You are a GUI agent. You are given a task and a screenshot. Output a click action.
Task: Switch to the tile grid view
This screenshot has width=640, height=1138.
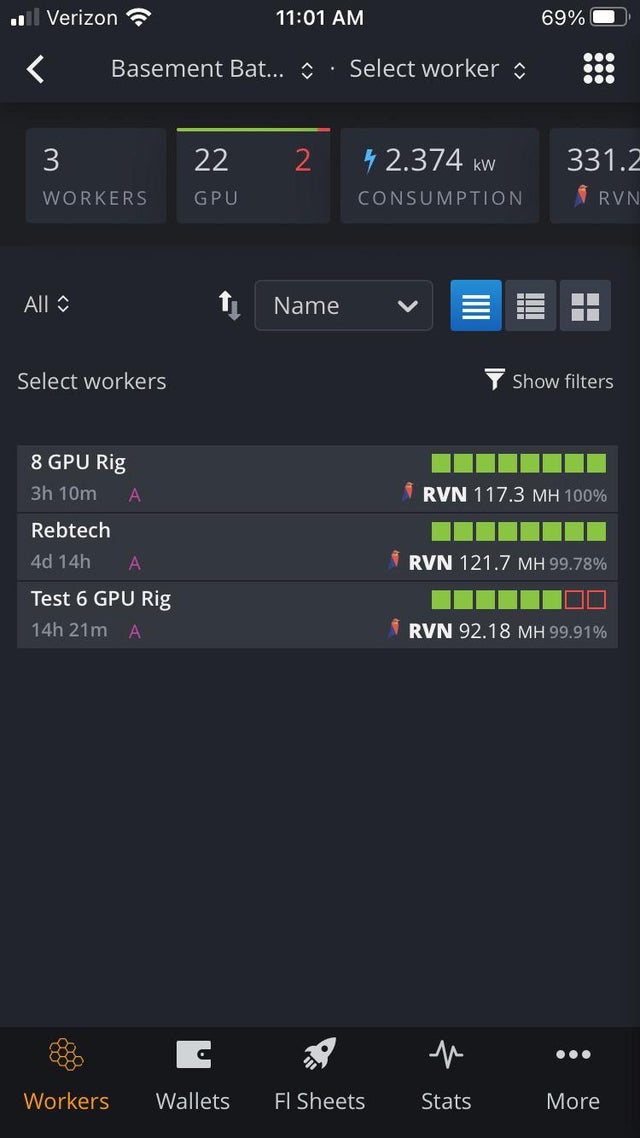[x=585, y=306]
